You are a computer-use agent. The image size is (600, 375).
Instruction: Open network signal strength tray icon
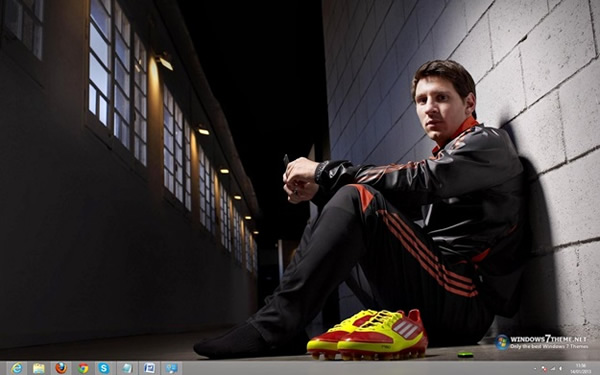[553, 369]
